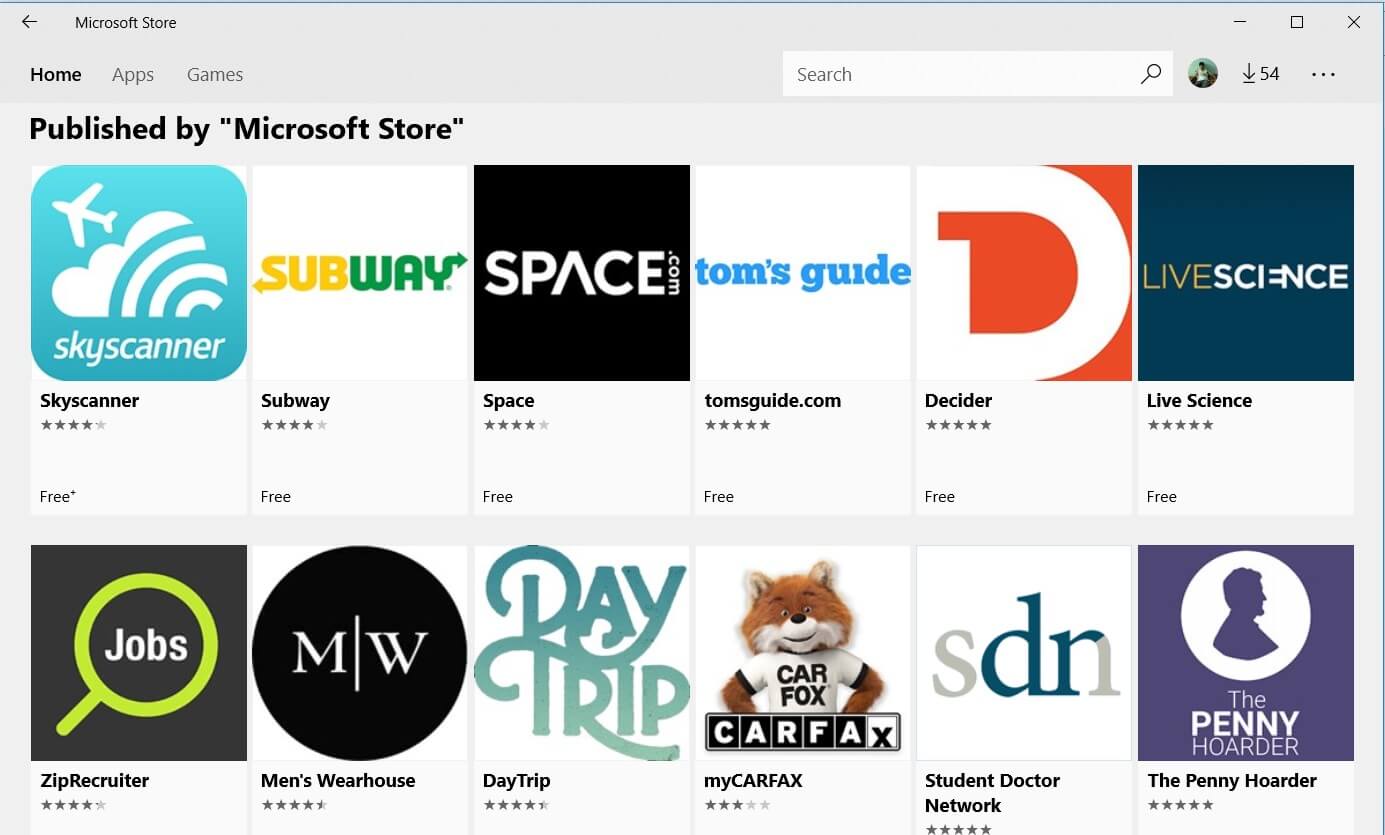
Task: Click the Skyscanner app title
Action: coord(89,400)
